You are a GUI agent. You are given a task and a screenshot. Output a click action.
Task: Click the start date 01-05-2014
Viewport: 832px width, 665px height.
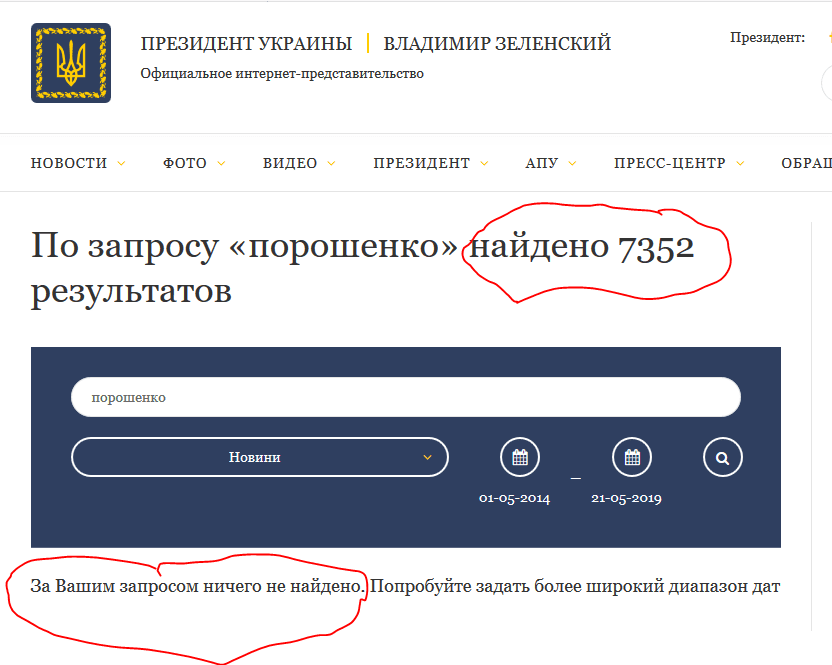click(x=514, y=498)
